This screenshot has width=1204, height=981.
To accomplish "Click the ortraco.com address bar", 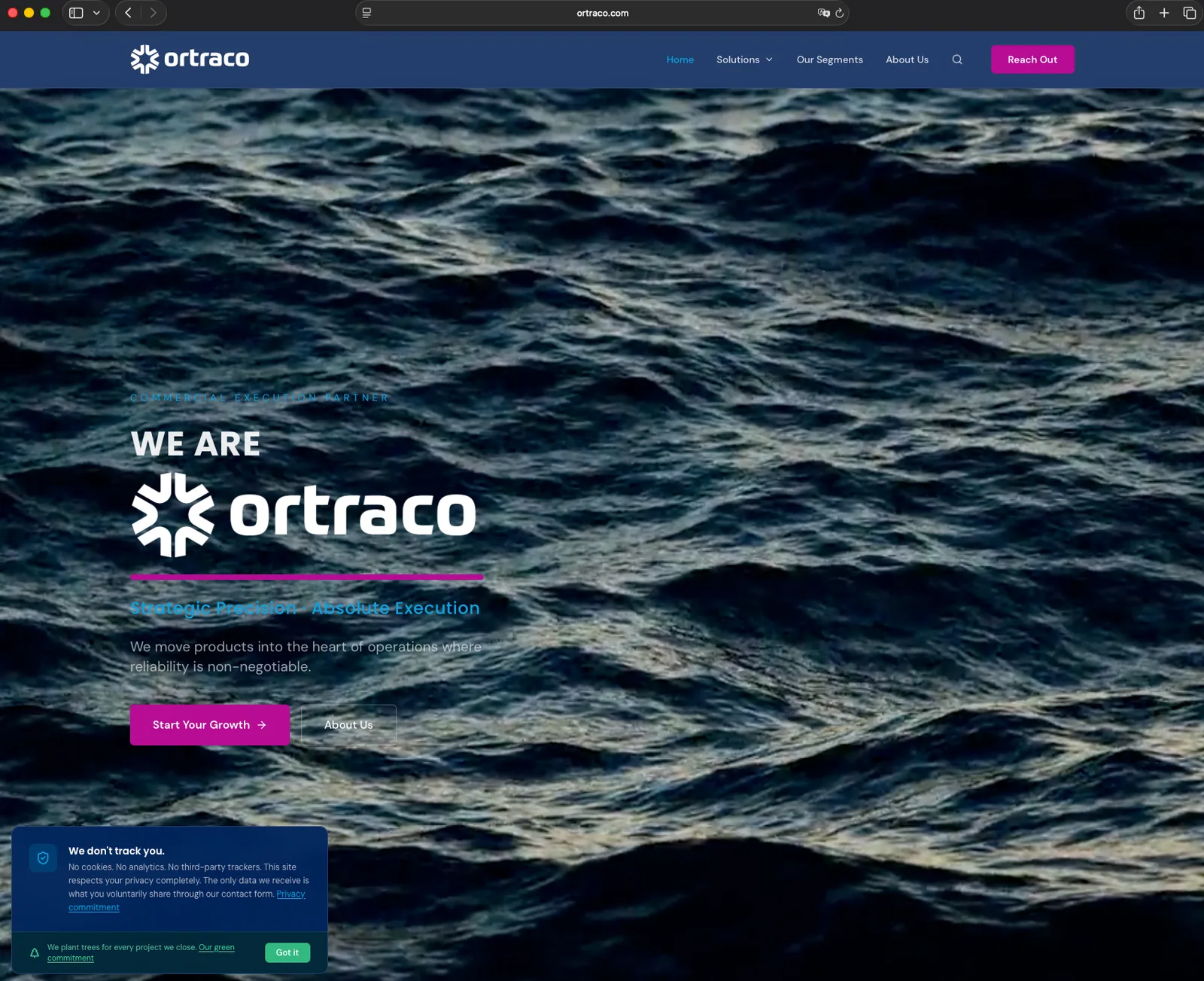I will (x=602, y=13).
